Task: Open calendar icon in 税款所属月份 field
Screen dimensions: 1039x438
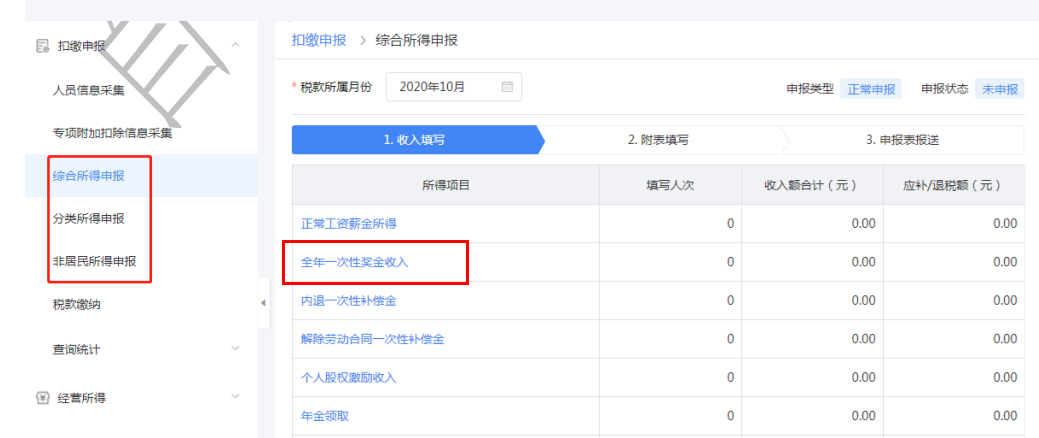Action: pyautogui.click(x=507, y=87)
